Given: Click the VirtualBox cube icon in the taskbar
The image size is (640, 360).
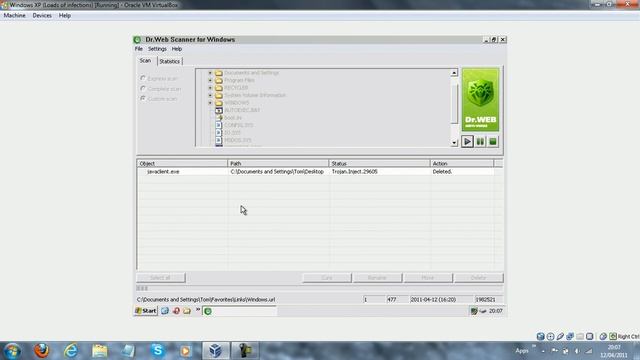Looking at the screenshot, I should pos(216,351).
